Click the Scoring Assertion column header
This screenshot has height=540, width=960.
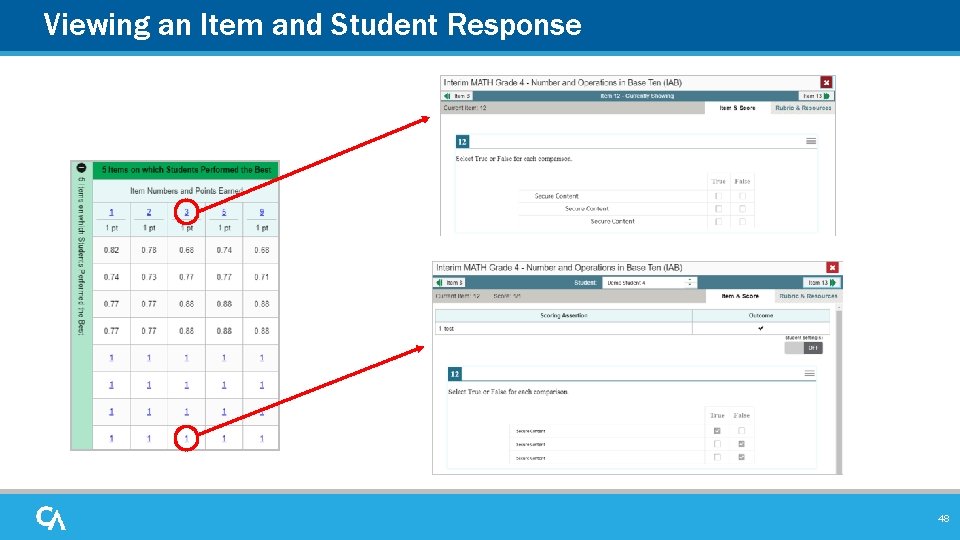point(563,315)
